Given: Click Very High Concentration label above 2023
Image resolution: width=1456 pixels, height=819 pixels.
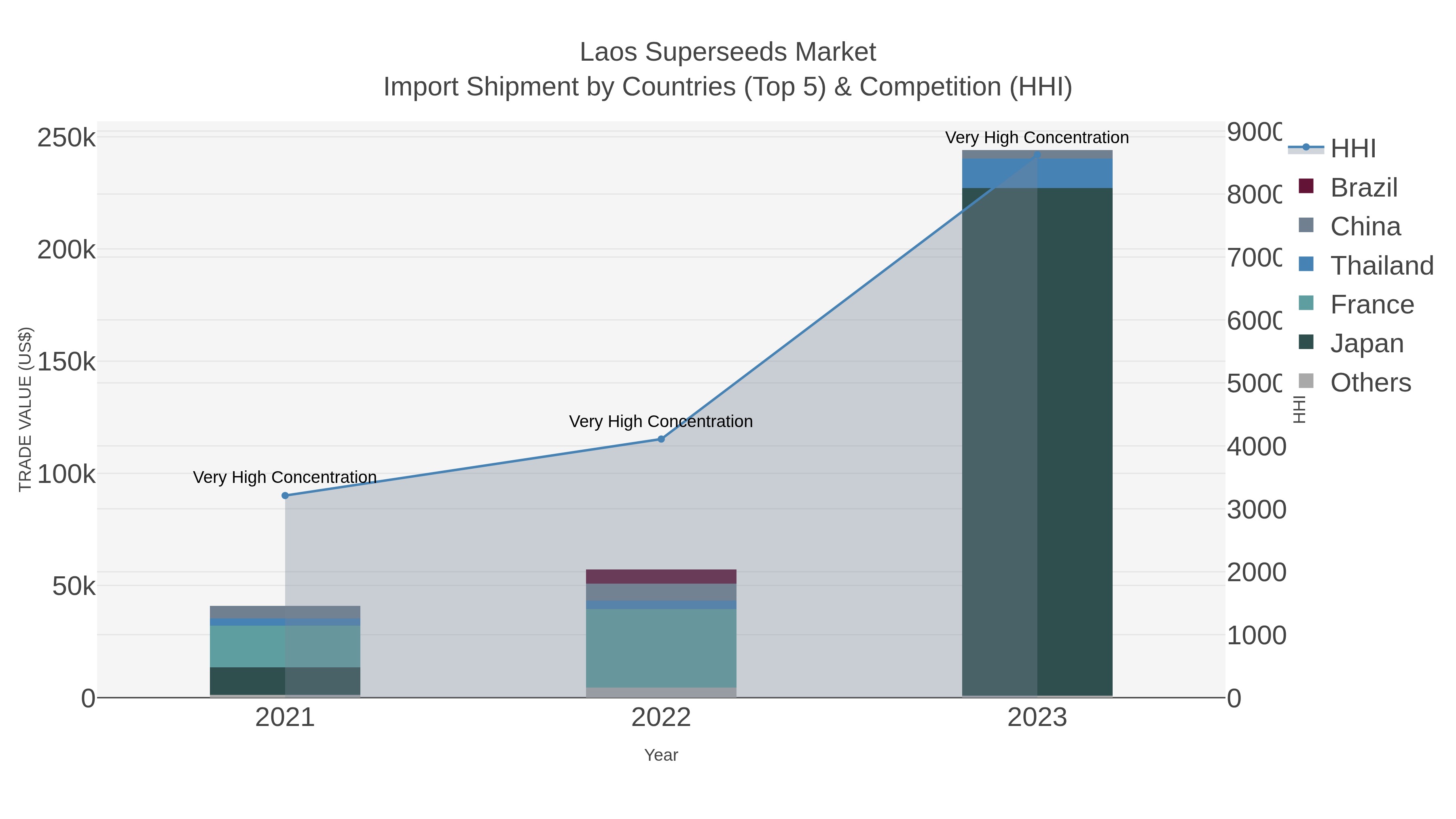Looking at the screenshot, I should pos(1037,138).
